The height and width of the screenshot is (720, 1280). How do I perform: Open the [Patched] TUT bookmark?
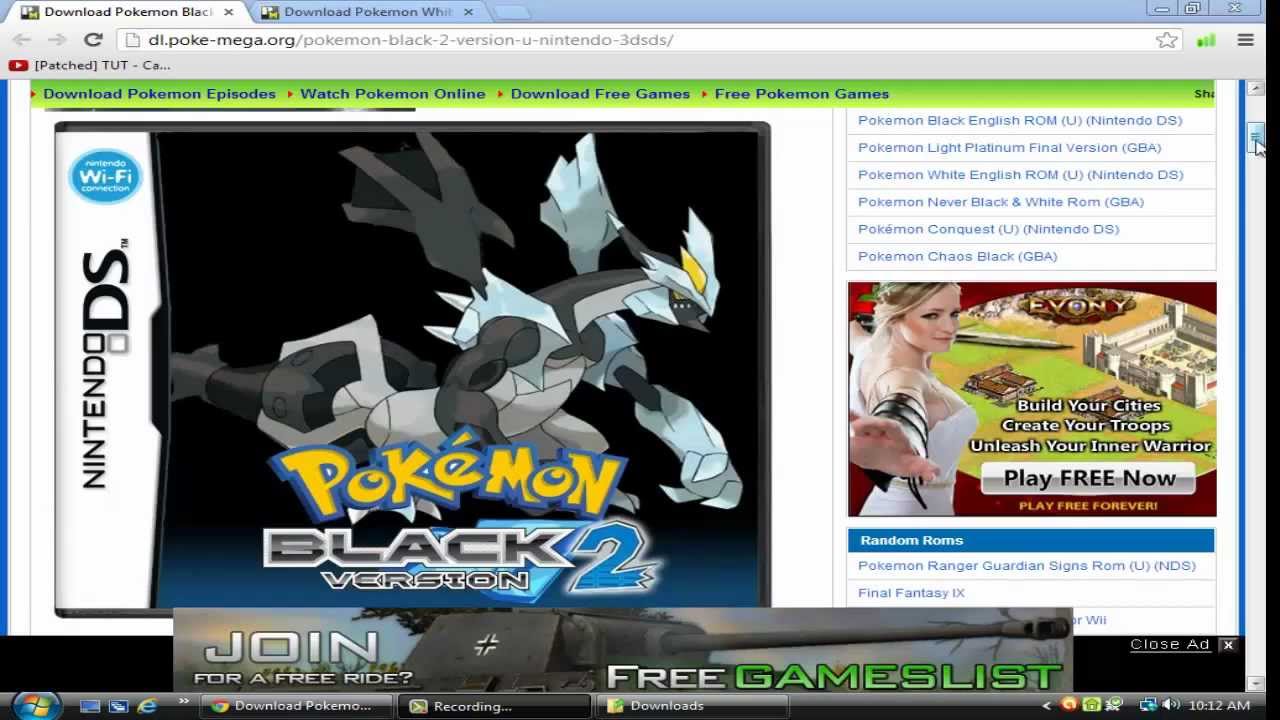pos(90,65)
